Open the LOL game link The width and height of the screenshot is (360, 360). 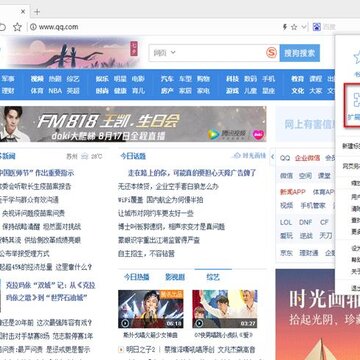pyautogui.click(x=286, y=222)
